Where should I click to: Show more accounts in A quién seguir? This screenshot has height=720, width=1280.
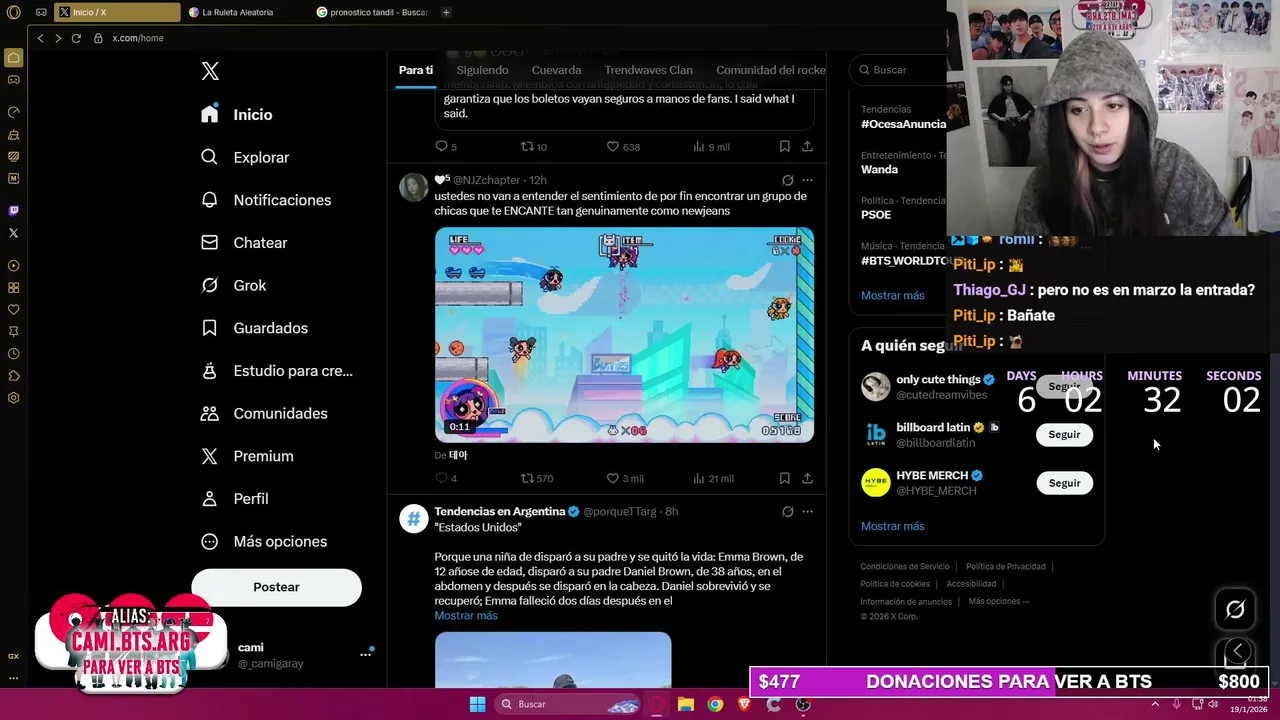pyautogui.click(x=892, y=526)
